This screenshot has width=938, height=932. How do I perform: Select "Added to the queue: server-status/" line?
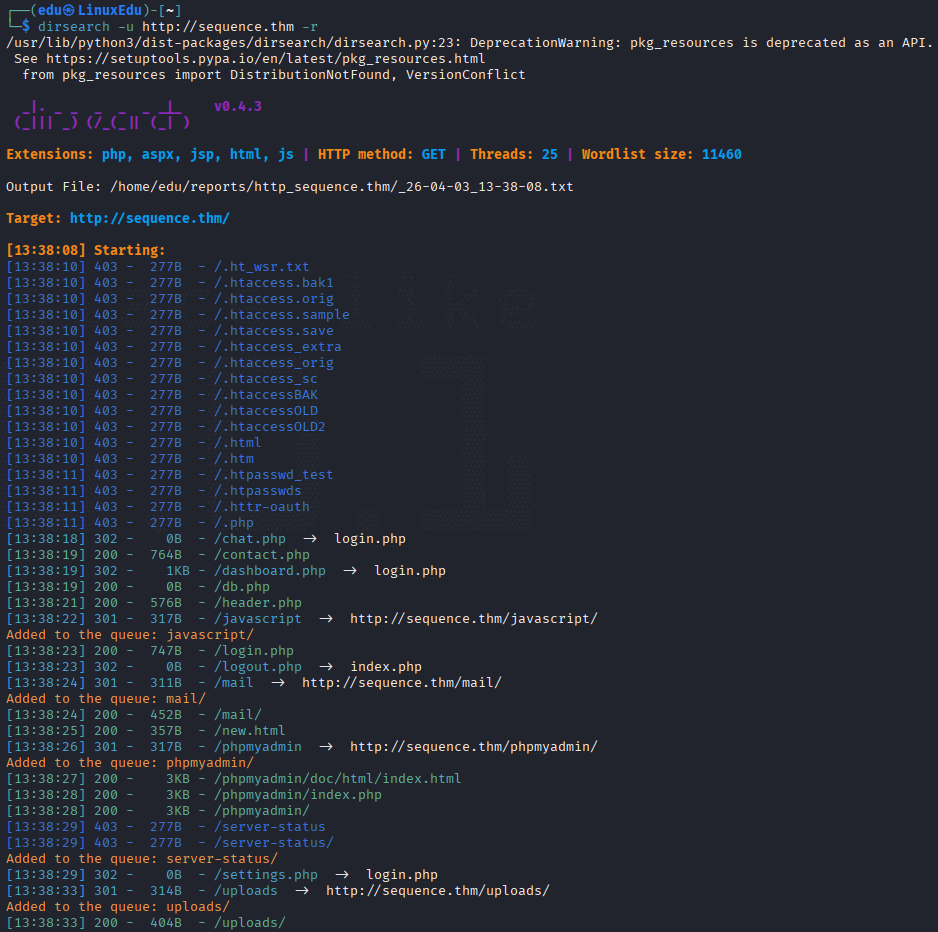click(x=142, y=859)
